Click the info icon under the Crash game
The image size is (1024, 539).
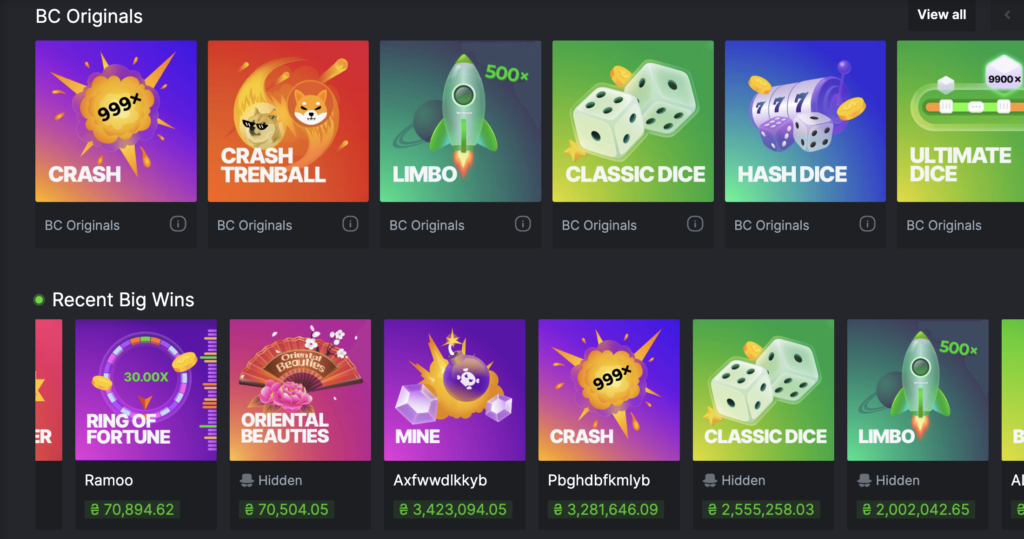pos(178,224)
